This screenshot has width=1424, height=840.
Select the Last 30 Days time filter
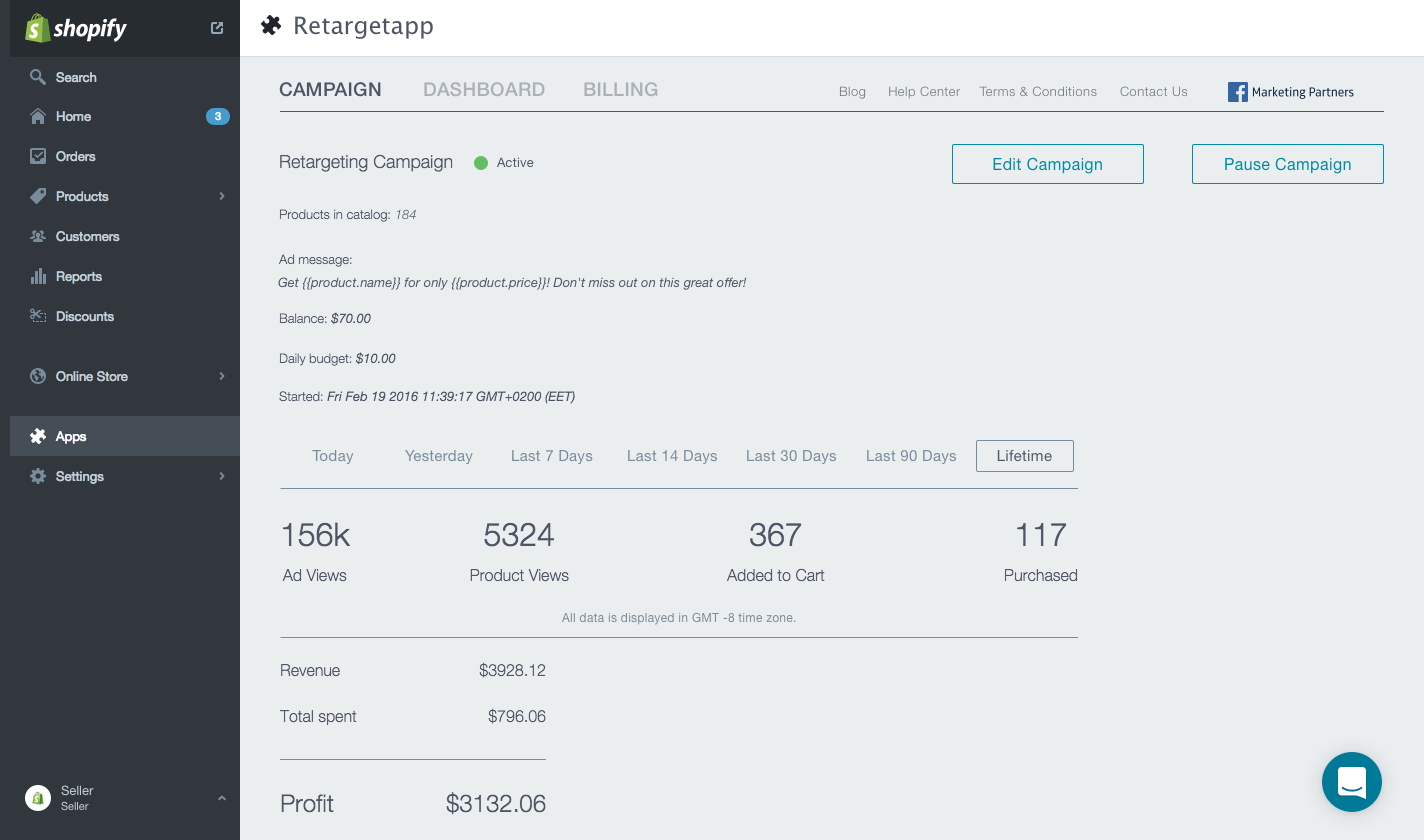(x=791, y=455)
